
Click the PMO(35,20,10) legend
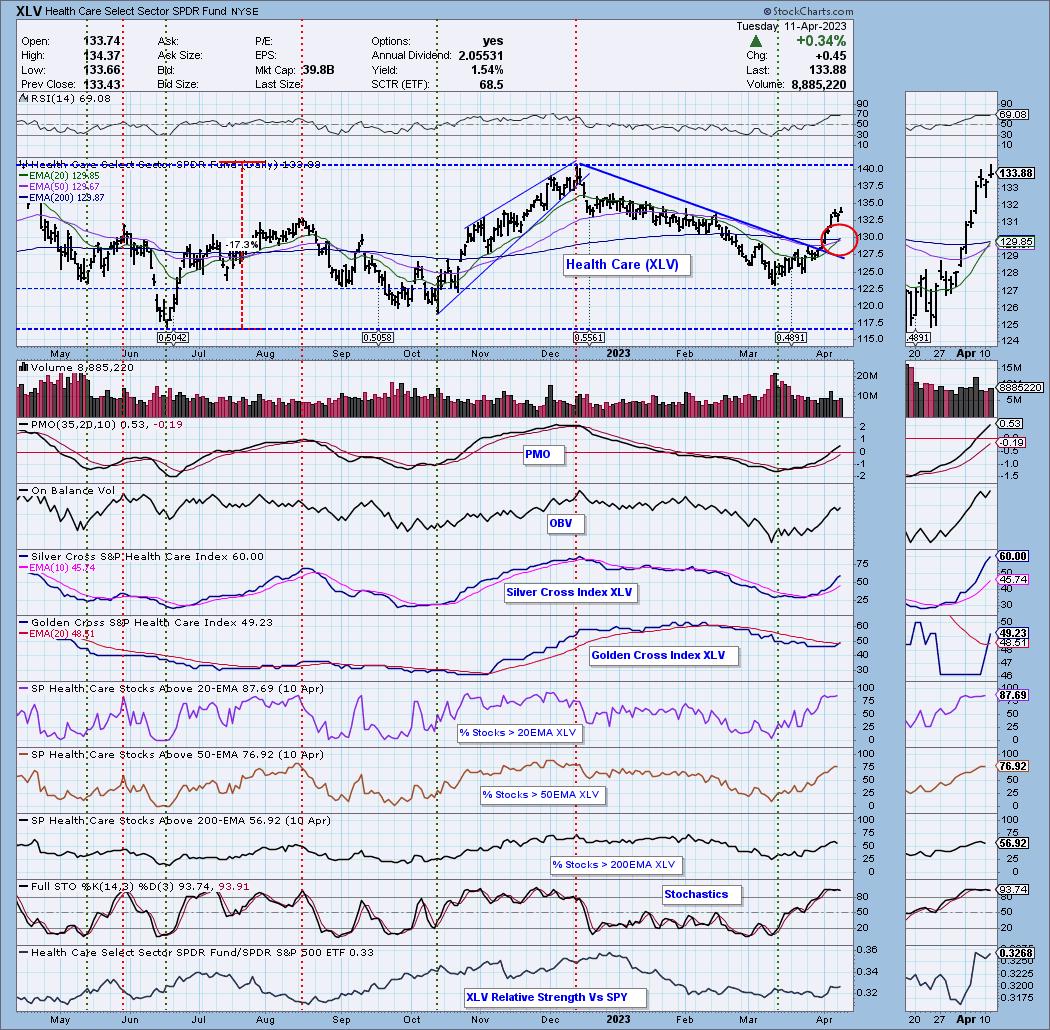[100, 425]
